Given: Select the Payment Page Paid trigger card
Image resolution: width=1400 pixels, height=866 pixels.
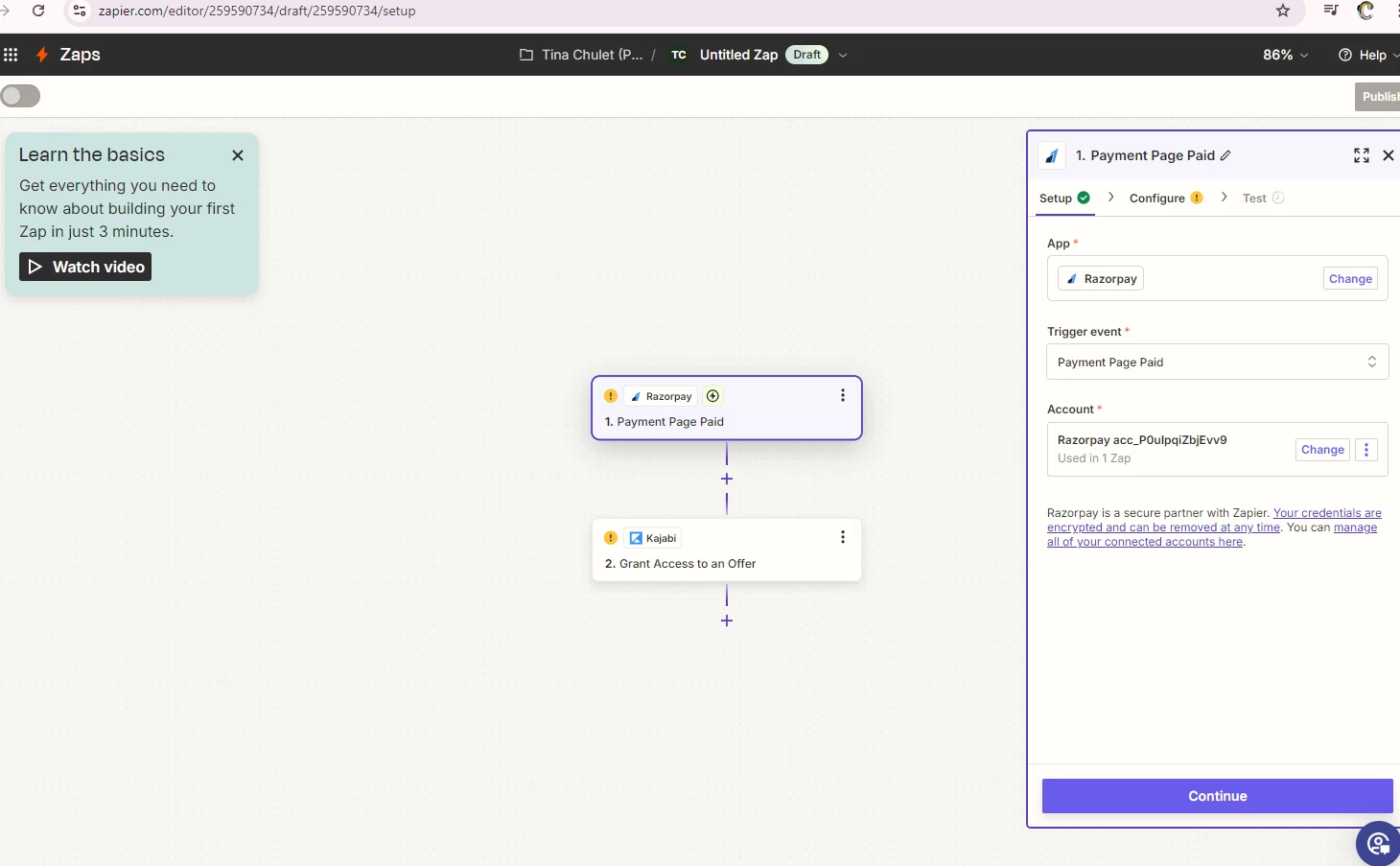Looking at the screenshot, I should 727,409.
